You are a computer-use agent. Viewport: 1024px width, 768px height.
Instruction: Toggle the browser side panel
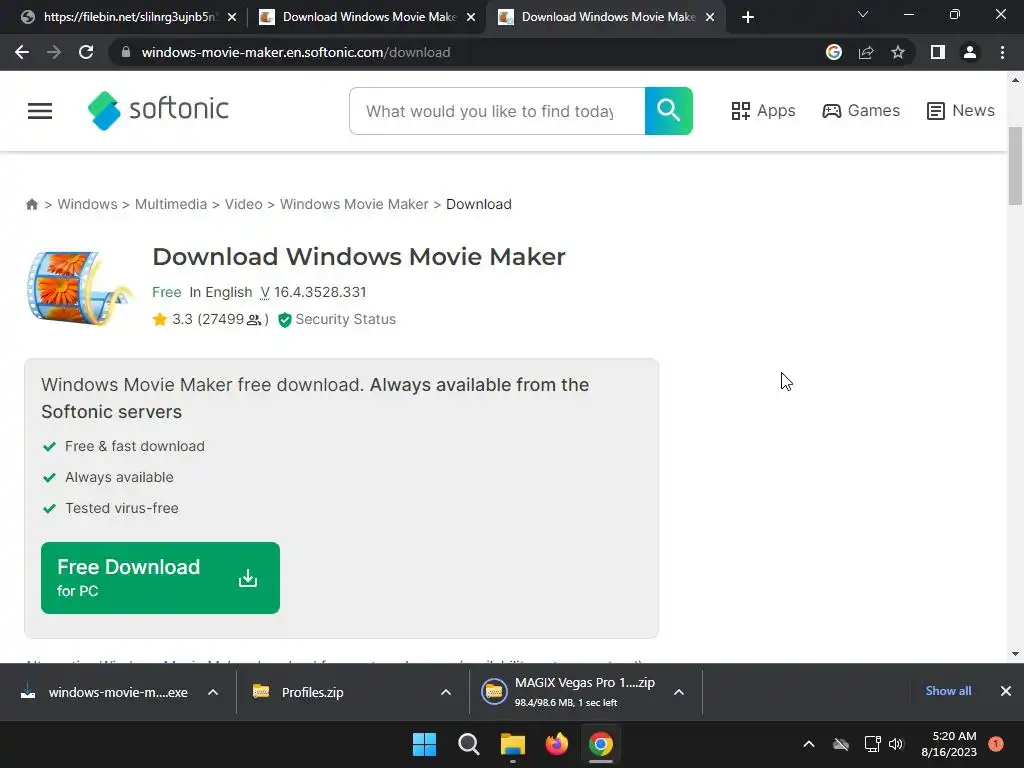click(x=938, y=52)
